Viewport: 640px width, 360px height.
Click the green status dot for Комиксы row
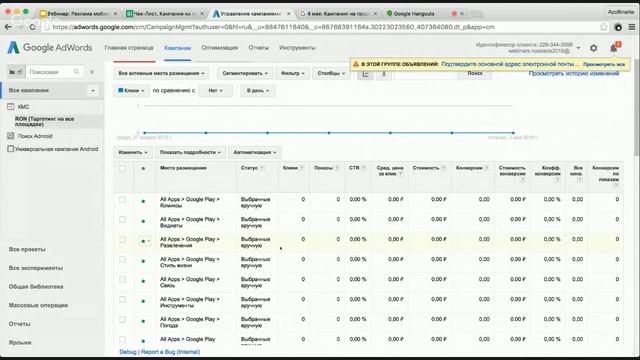(143, 201)
